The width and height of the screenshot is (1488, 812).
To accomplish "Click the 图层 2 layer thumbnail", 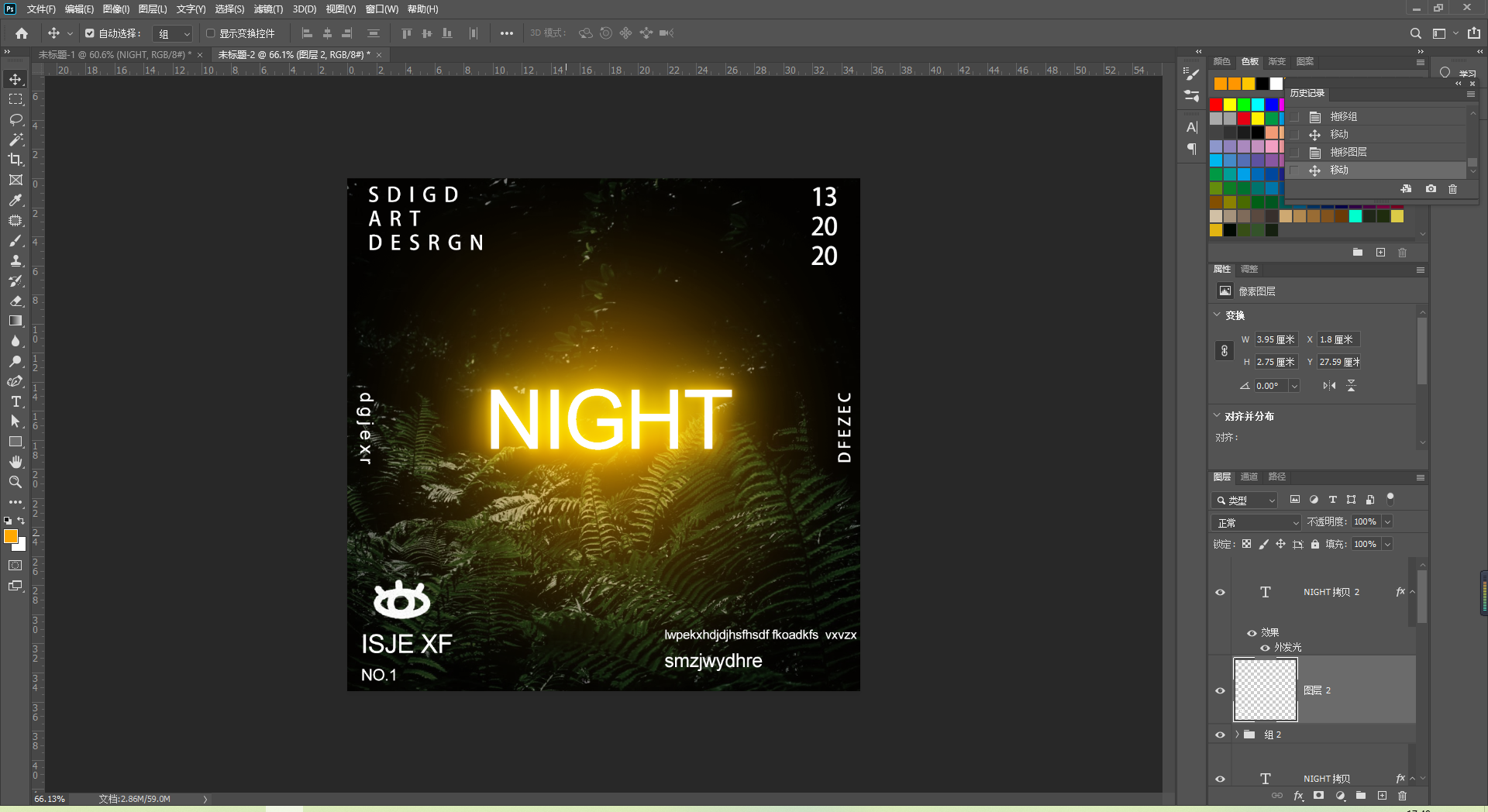I will (x=1266, y=690).
